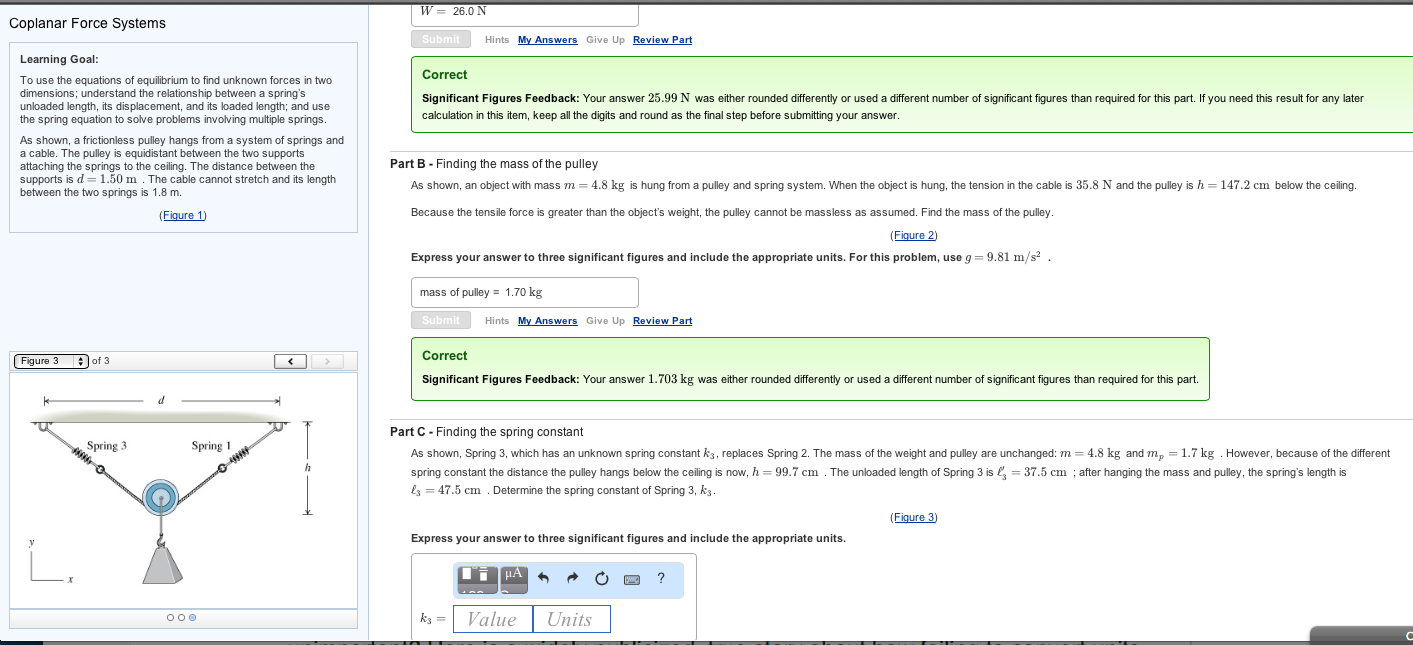Image resolution: width=1413 pixels, height=645 pixels.
Task: Open My Answers in Part B
Action: [547, 321]
